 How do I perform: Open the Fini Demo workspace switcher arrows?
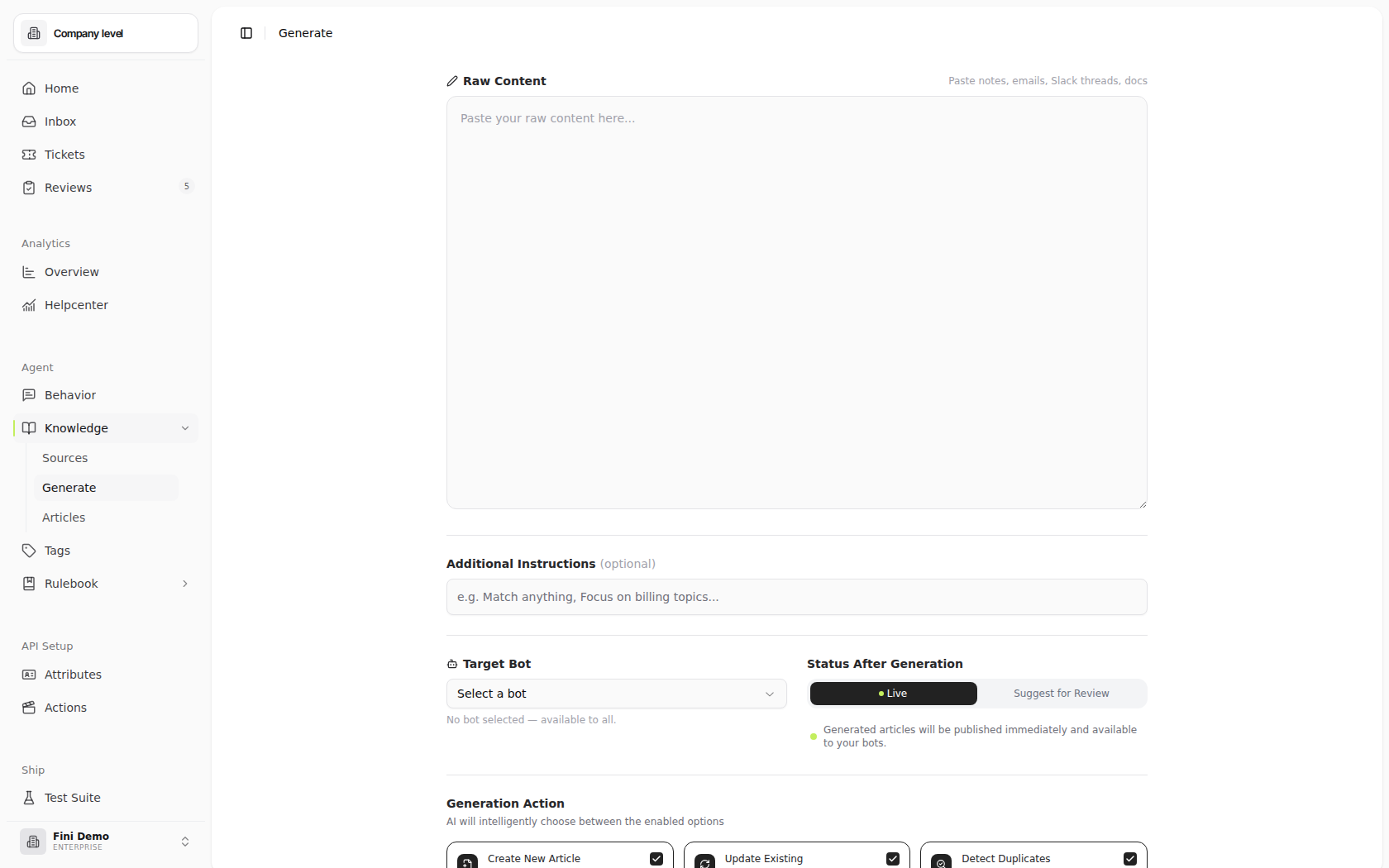point(185,842)
